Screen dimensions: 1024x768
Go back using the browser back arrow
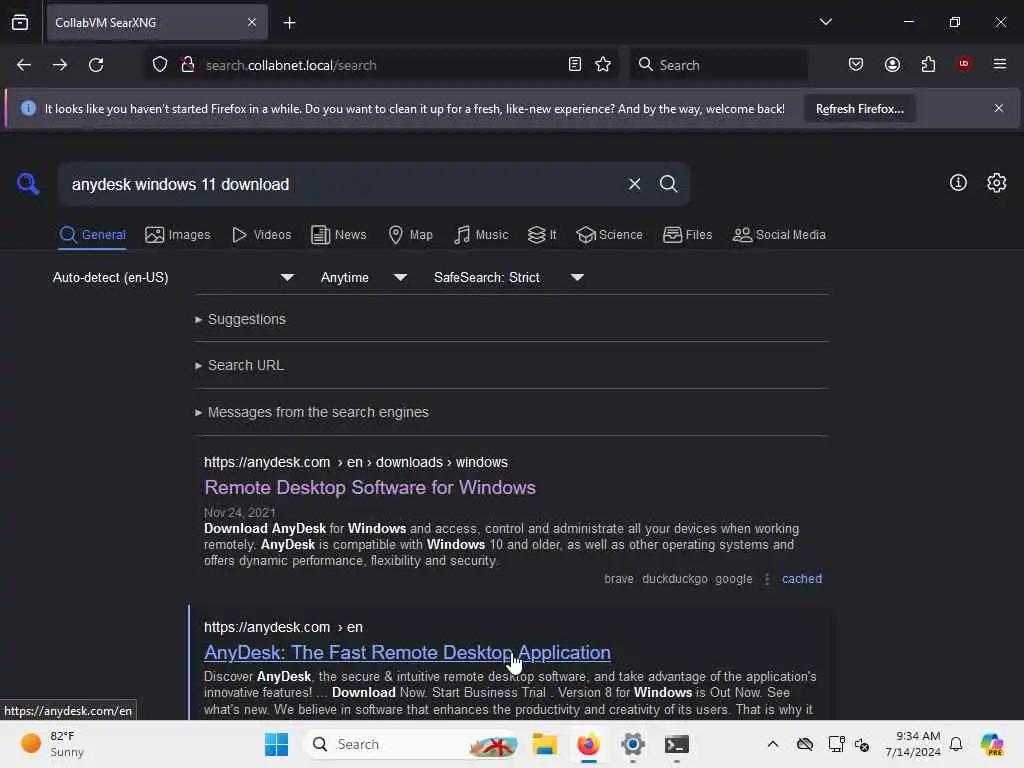pyautogui.click(x=24, y=65)
